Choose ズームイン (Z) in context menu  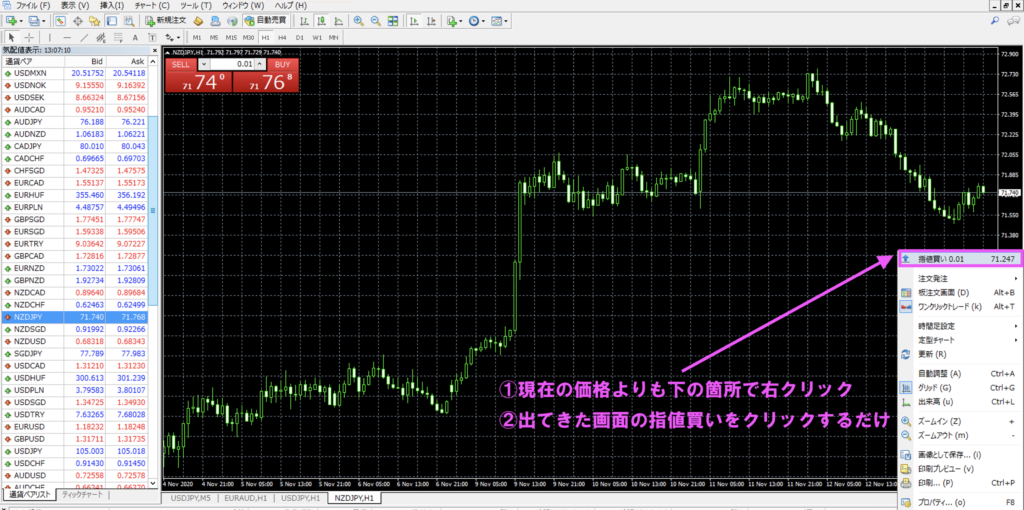(x=959, y=421)
